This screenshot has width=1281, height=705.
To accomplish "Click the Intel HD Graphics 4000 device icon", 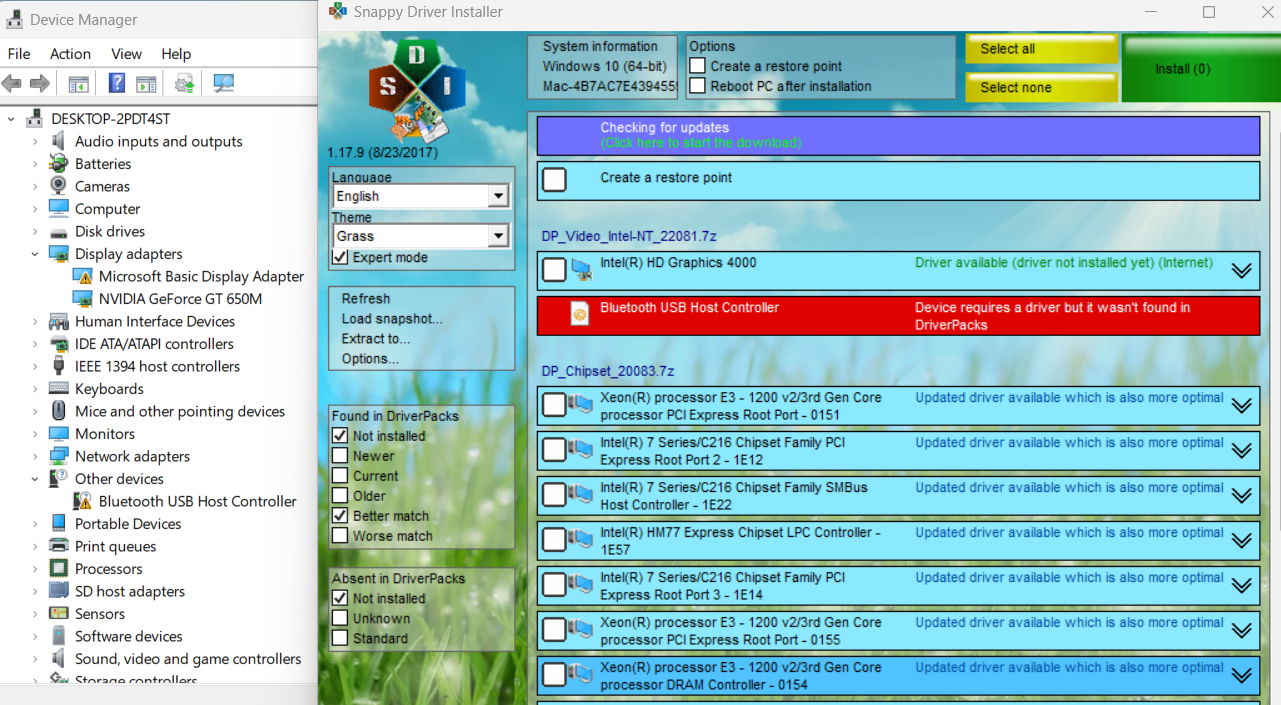I will tap(581, 270).
